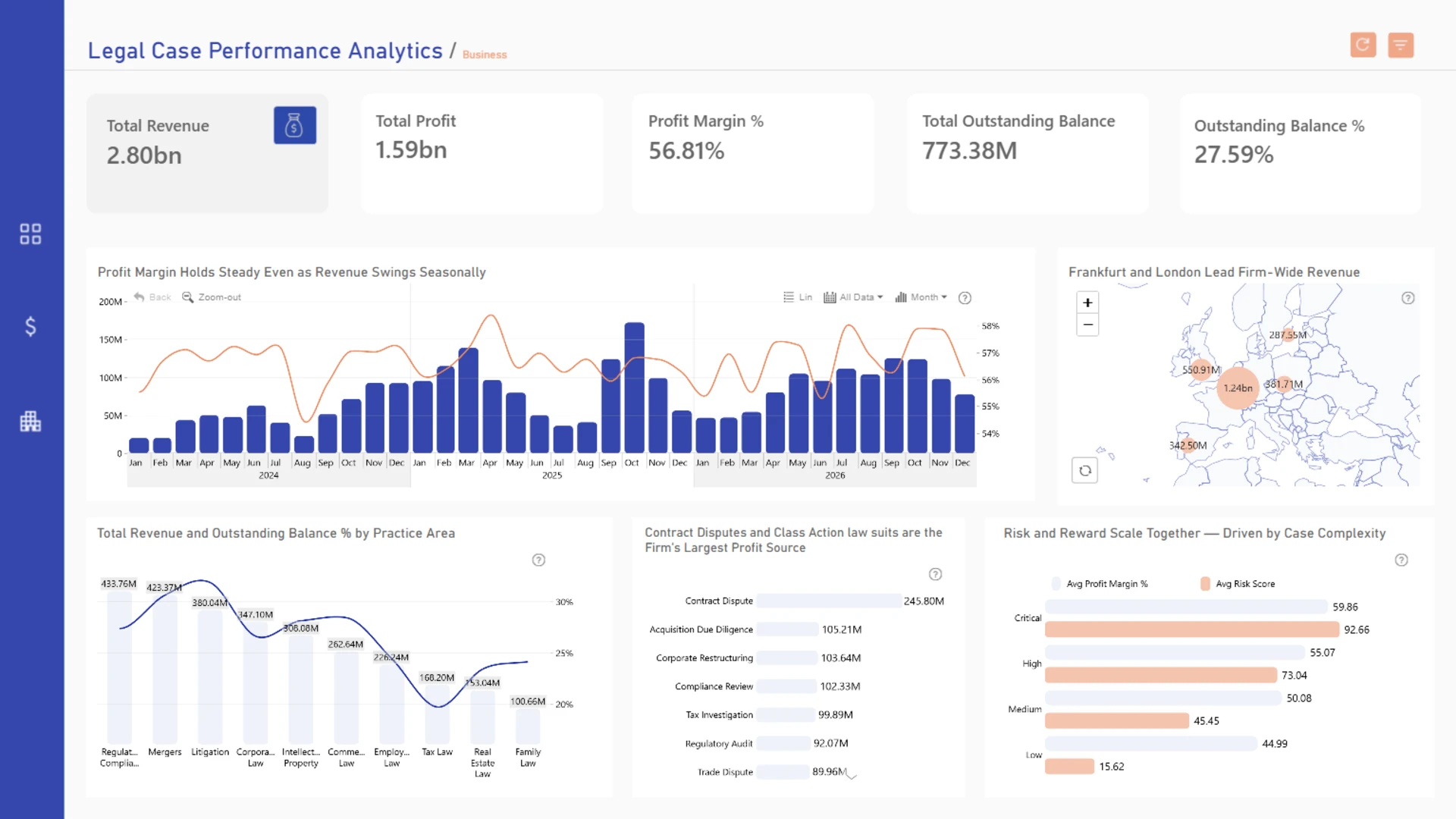Expand more rows in Contract Disputes chart
This screenshot has height=819, width=1456.
tap(852, 777)
